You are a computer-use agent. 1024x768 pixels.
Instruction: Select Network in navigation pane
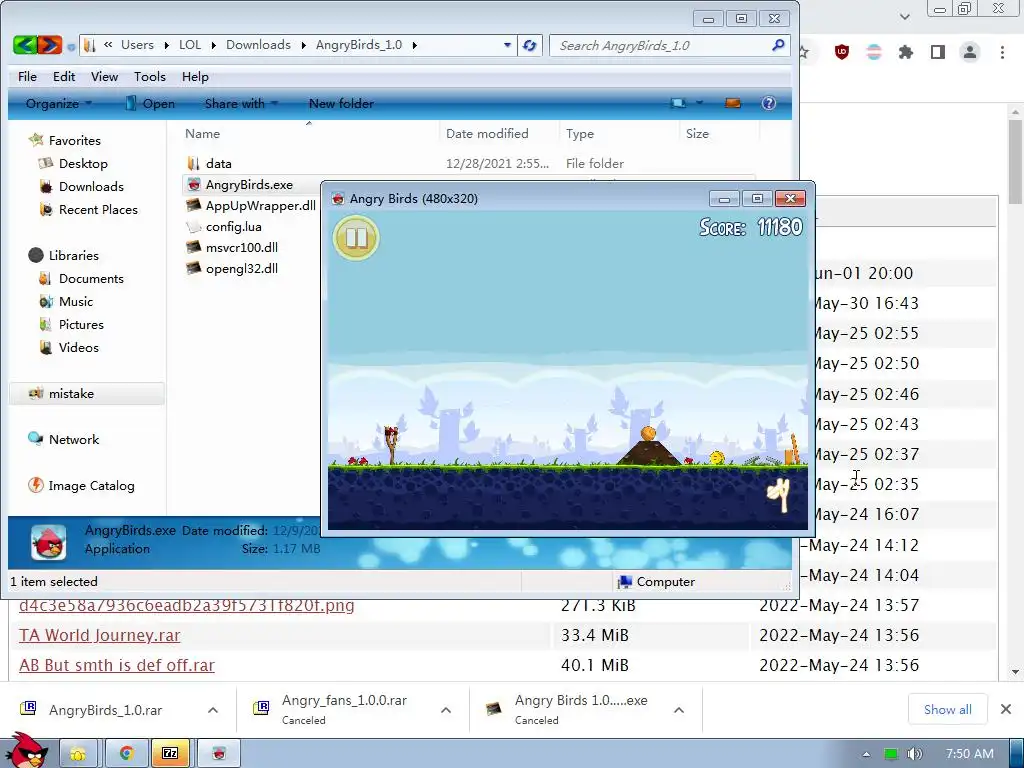pos(74,440)
